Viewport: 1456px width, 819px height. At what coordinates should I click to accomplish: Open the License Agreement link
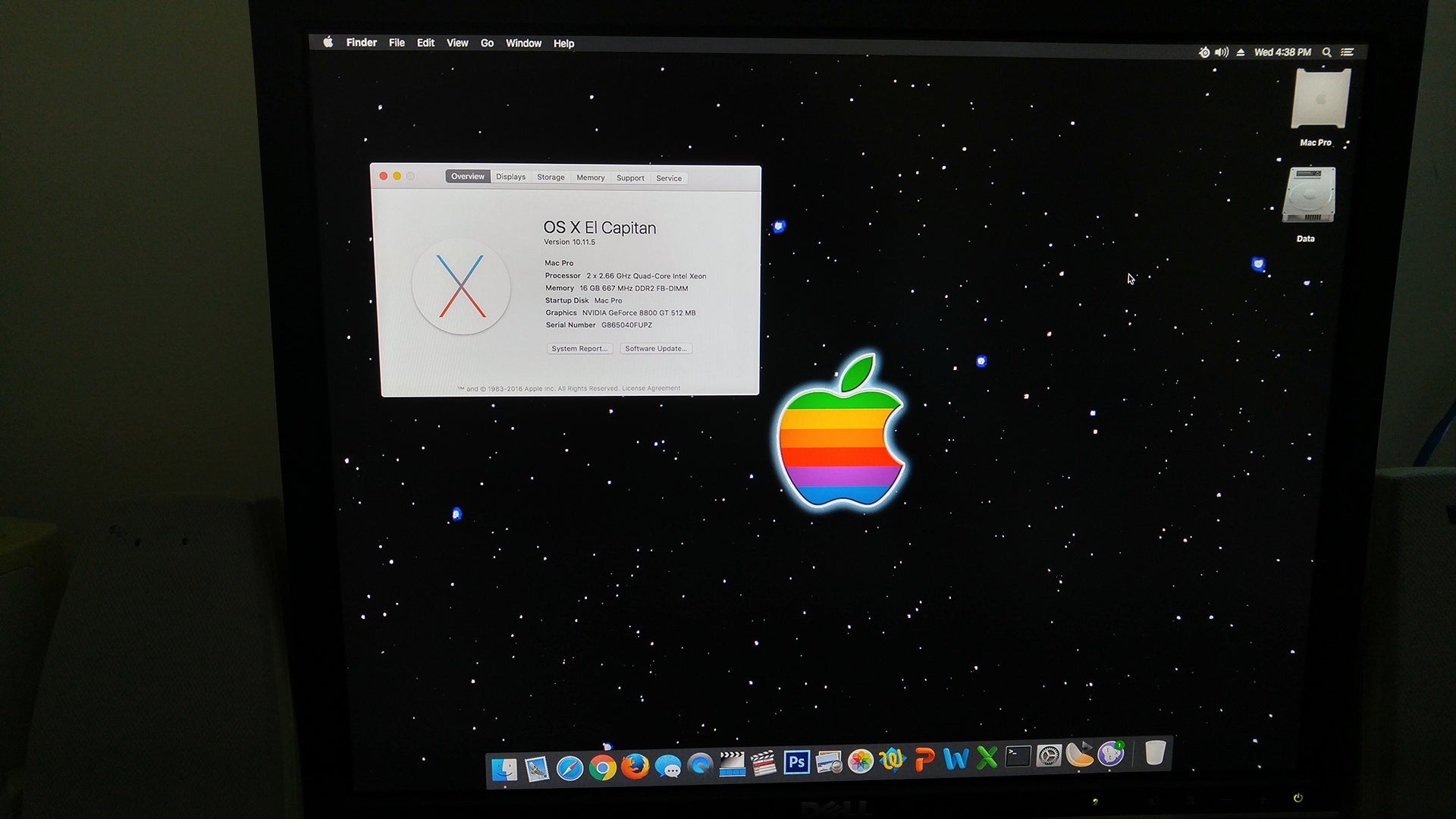(651, 388)
